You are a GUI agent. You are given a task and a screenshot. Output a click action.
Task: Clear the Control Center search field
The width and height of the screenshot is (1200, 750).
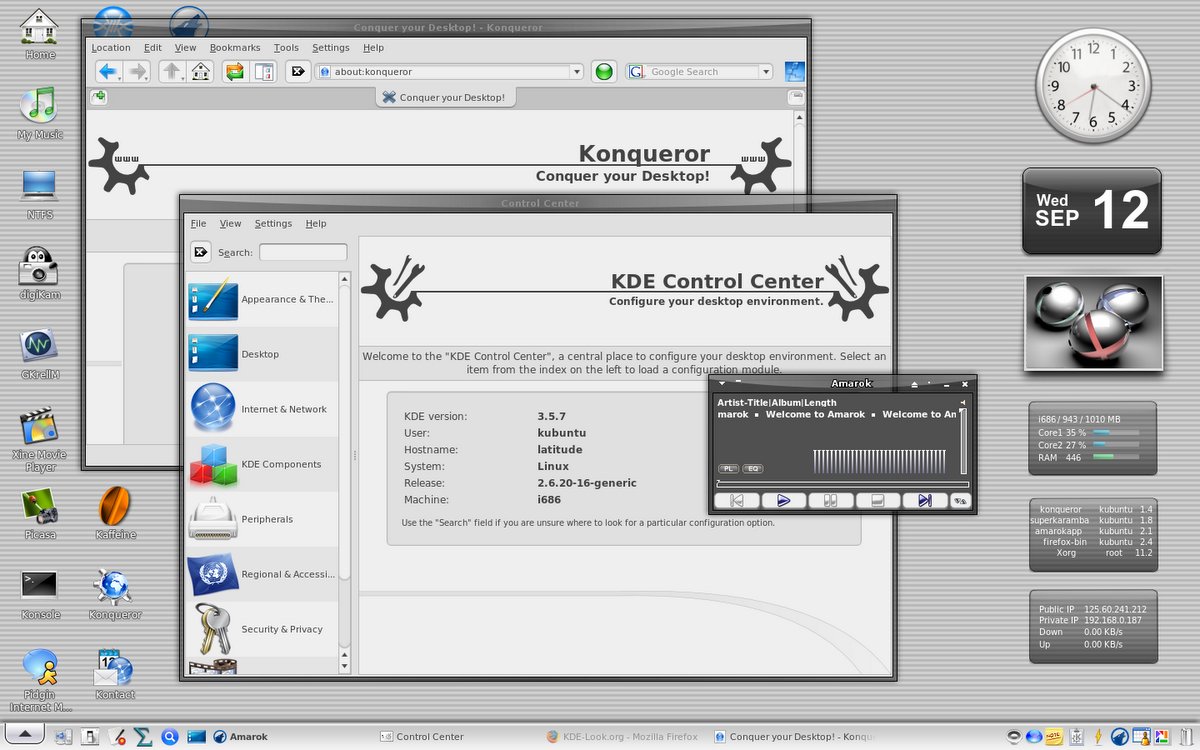click(200, 252)
